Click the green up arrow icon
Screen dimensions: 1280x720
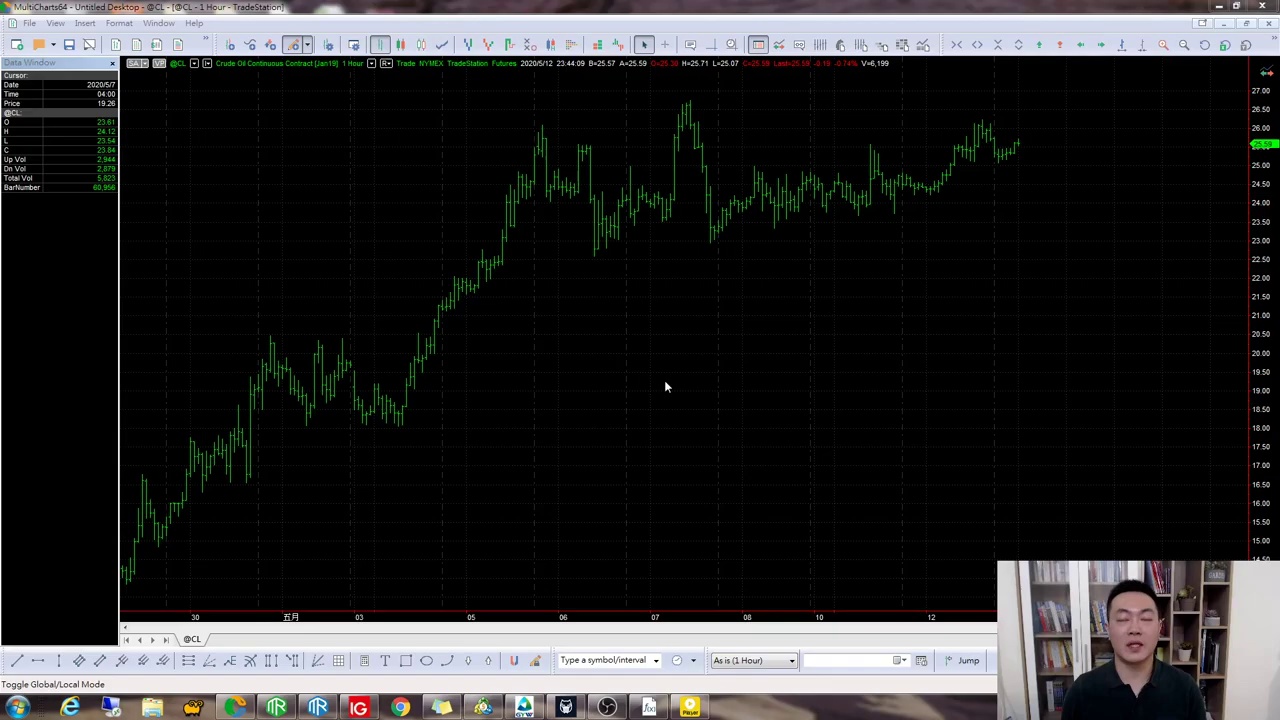tap(1039, 45)
